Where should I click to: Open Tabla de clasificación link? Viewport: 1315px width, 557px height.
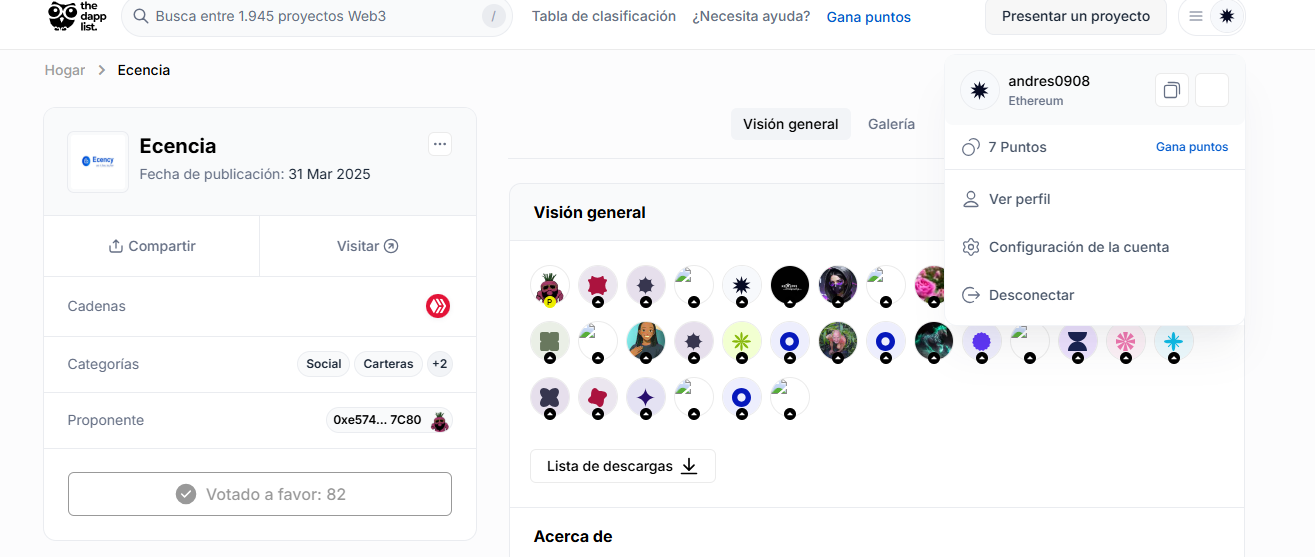pos(604,16)
